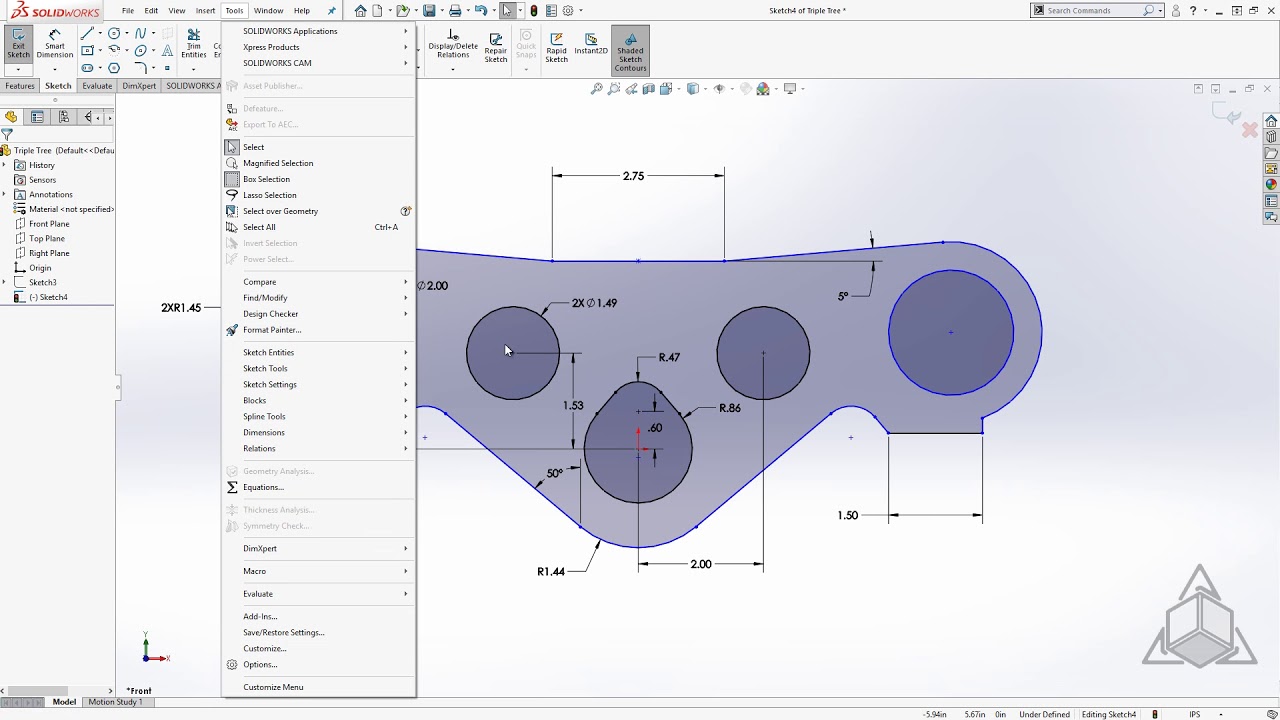Click the filter funnel icon in tree

pos(7,134)
